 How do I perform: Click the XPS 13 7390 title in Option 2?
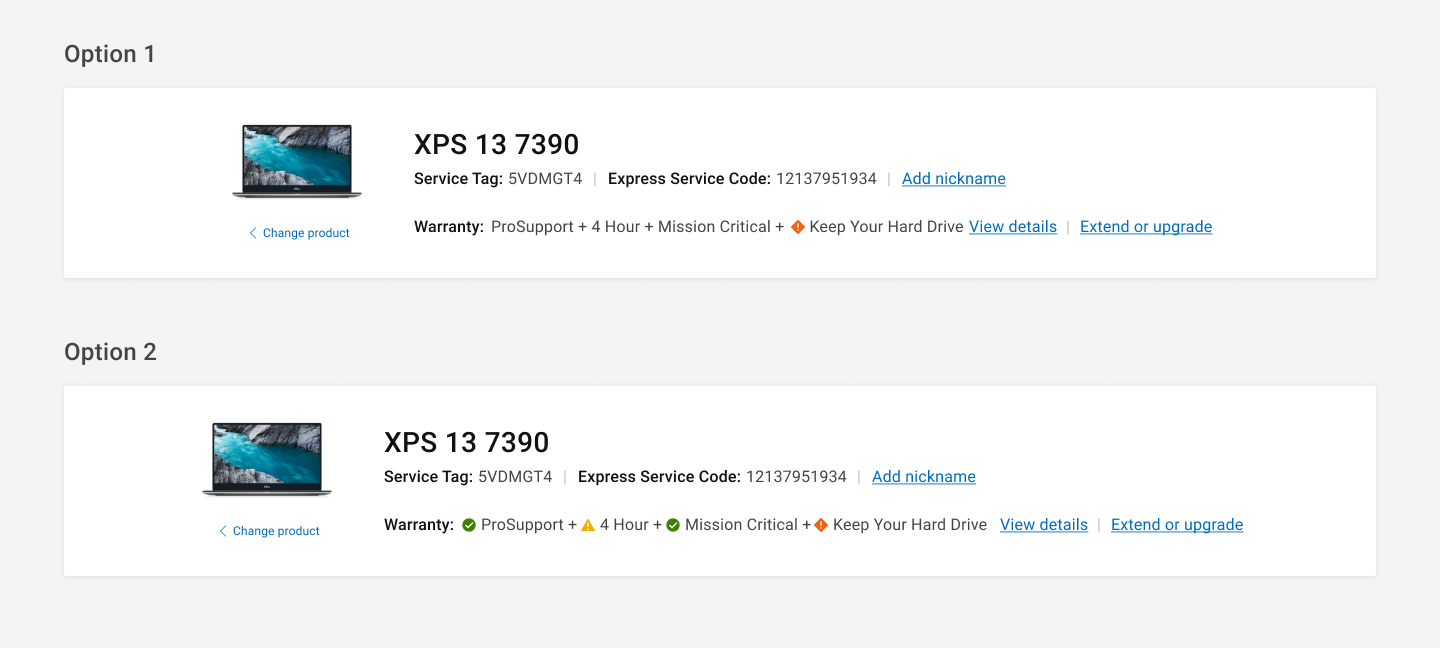pos(467,442)
